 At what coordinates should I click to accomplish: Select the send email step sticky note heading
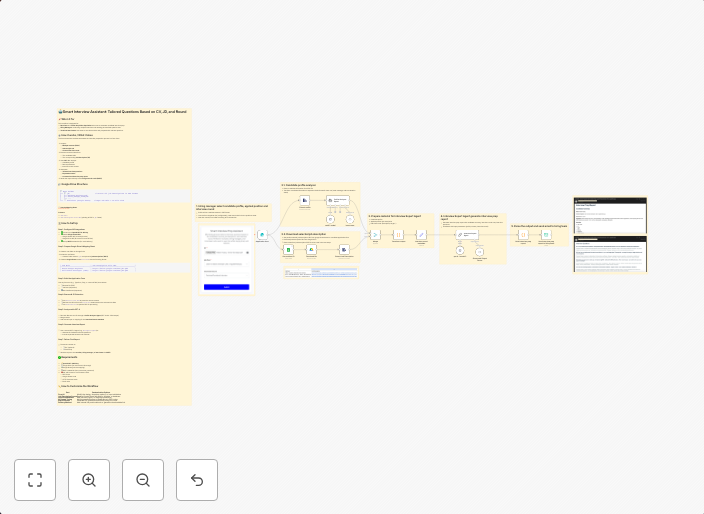539,226
